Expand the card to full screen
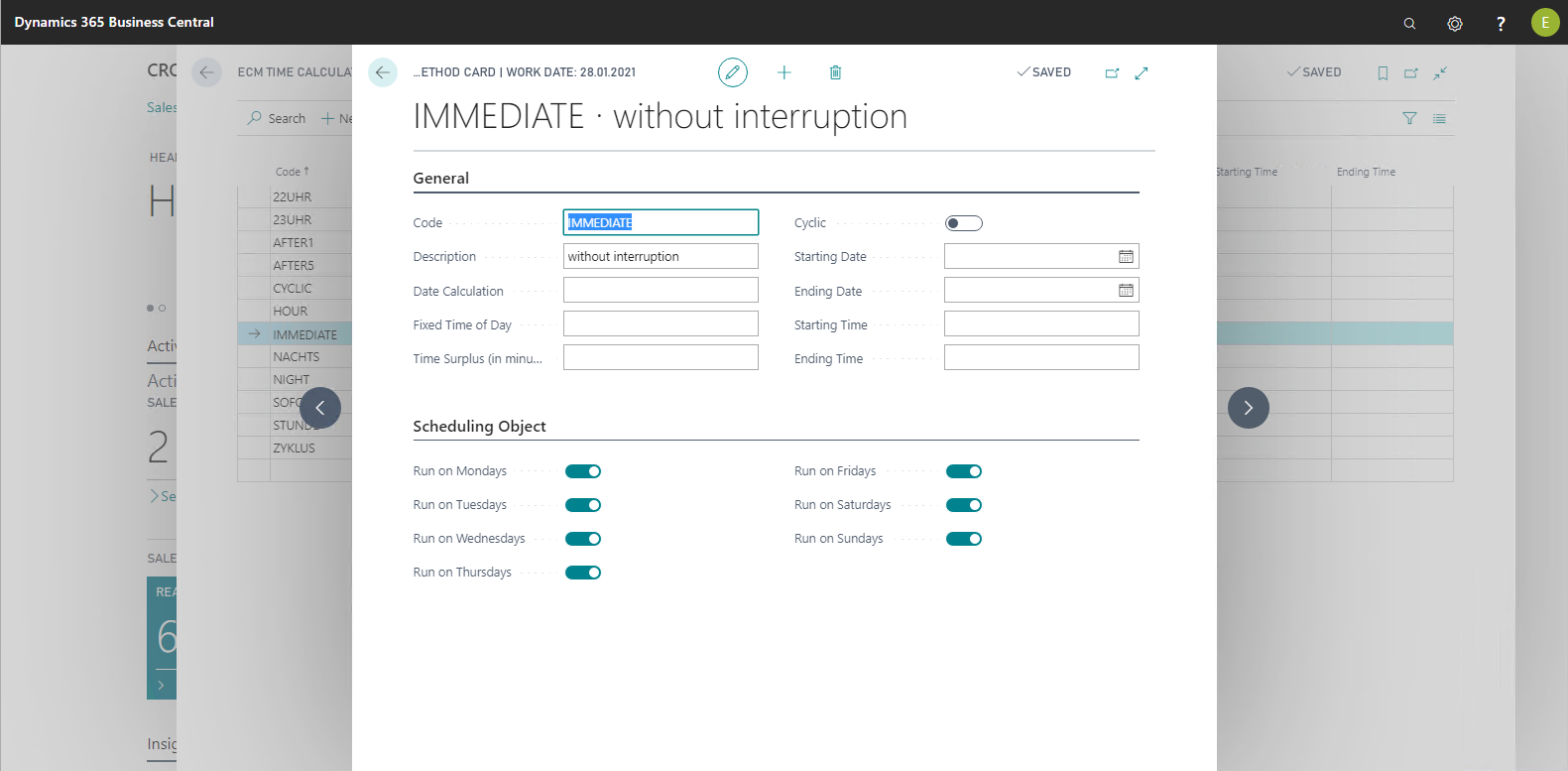The width and height of the screenshot is (1568, 771). (x=1142, y=72)
